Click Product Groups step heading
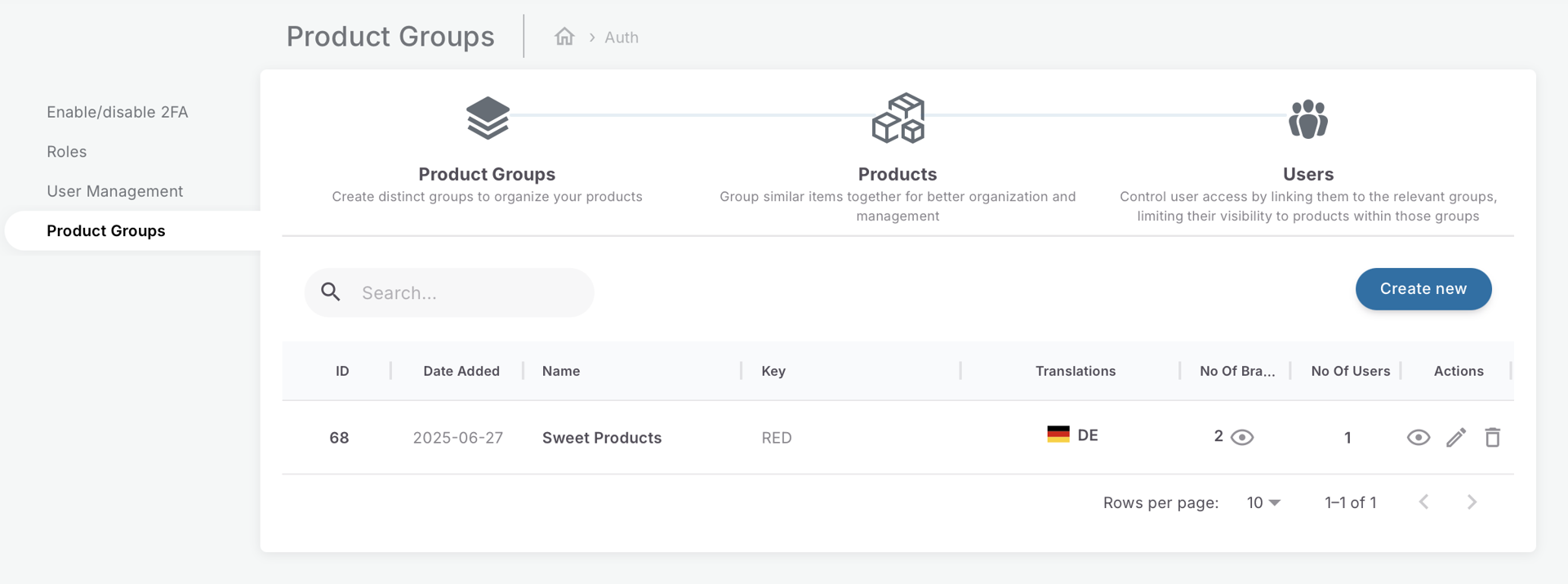 click(x=487, y=174)
